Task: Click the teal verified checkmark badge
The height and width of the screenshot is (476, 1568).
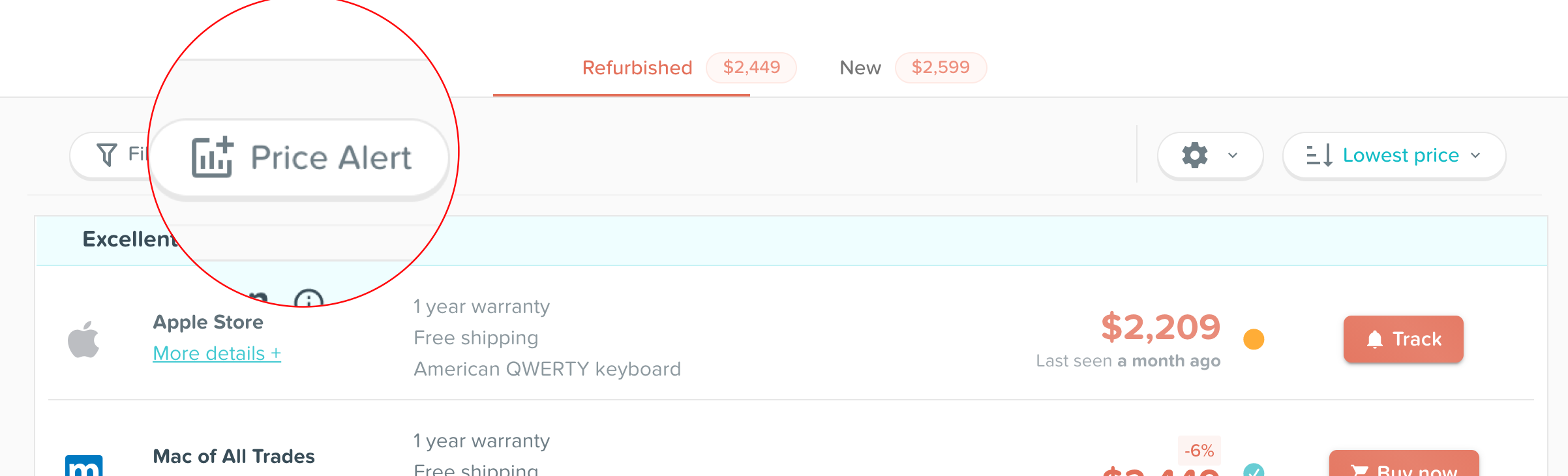Action: point(1253,470)
